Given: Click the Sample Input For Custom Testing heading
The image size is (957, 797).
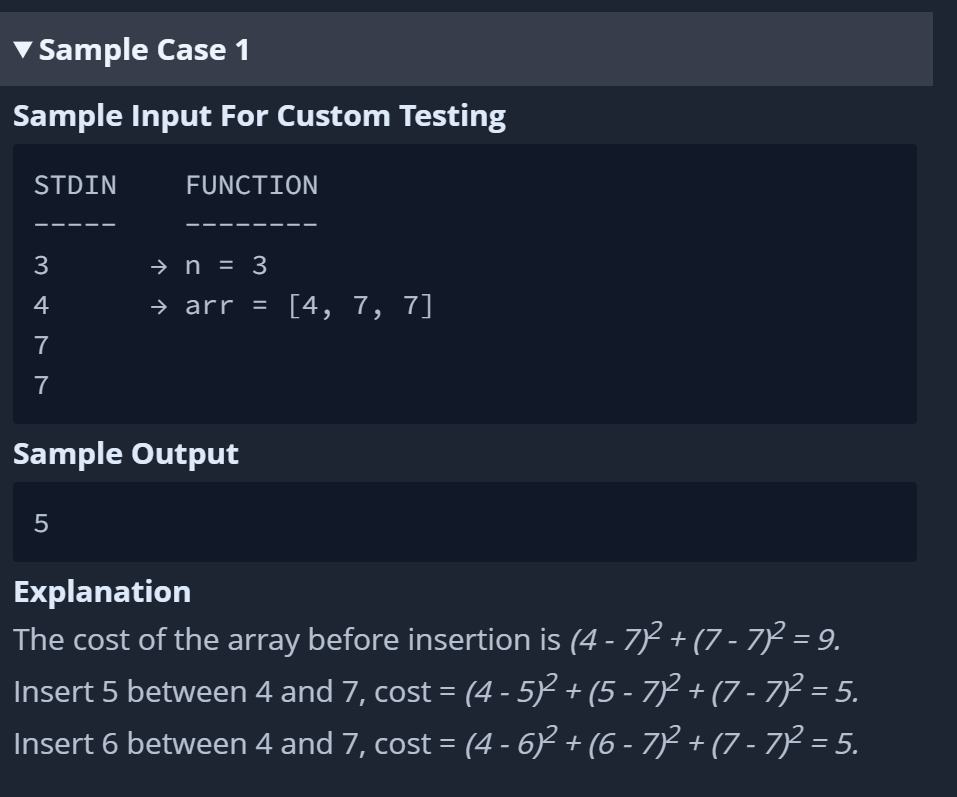Looking at the screenshot, I should coord(259,116).
